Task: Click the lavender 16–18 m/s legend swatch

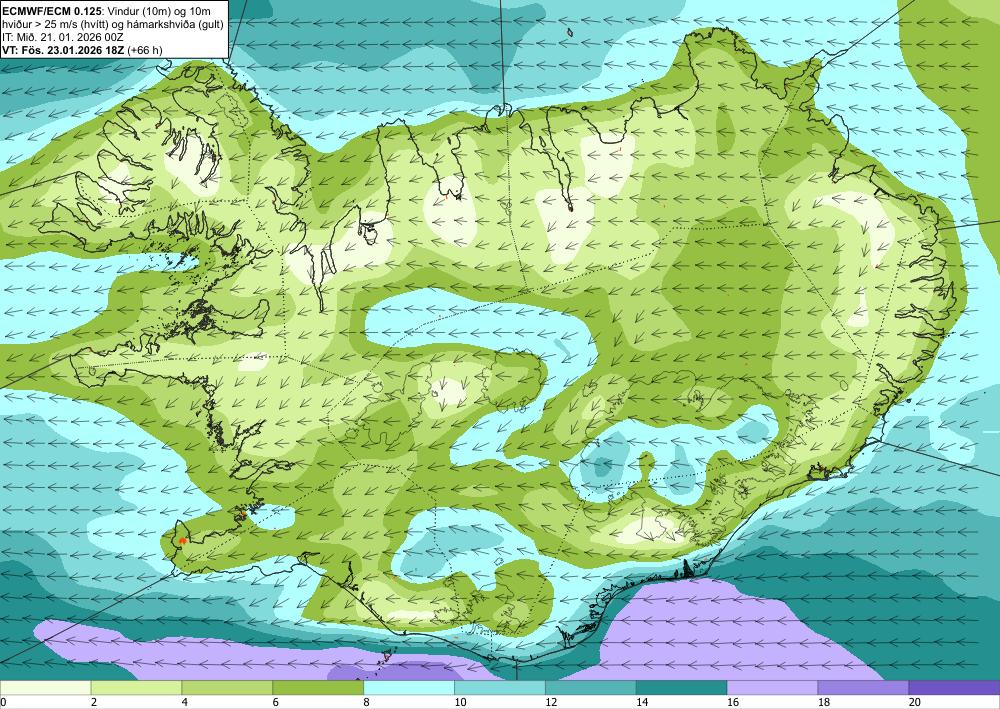Action: coord(772,688)
